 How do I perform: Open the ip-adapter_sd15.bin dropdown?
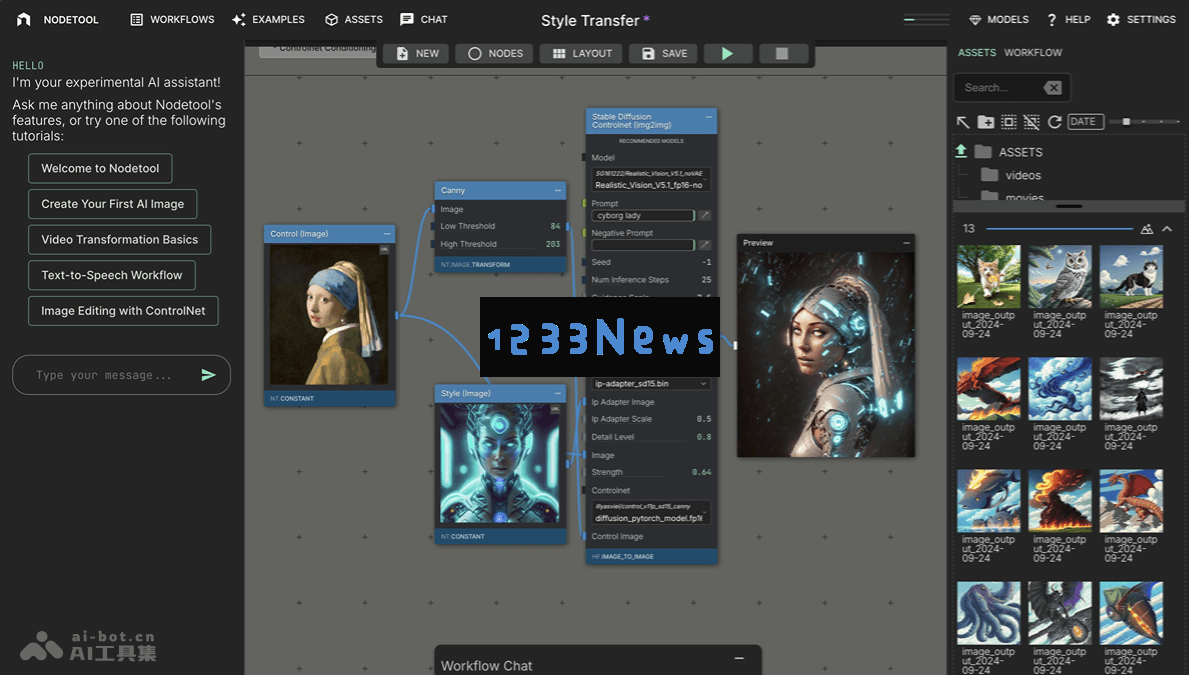click(651, 383)
